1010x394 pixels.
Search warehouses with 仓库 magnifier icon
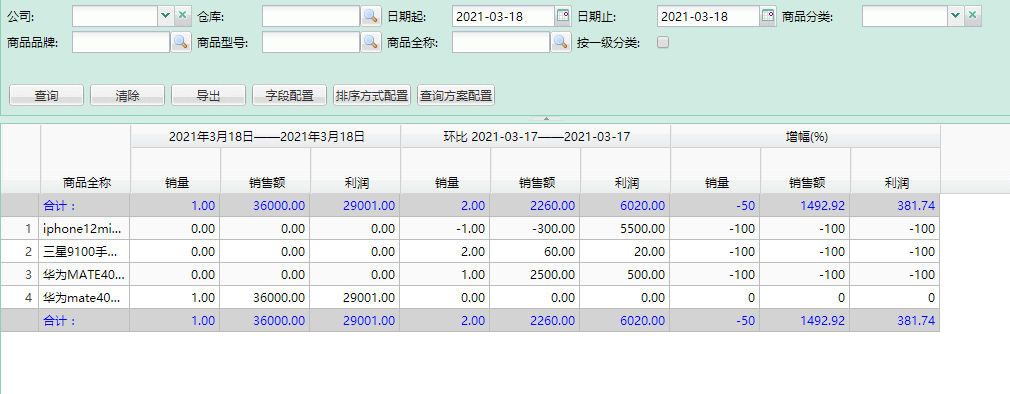point(370,16)
